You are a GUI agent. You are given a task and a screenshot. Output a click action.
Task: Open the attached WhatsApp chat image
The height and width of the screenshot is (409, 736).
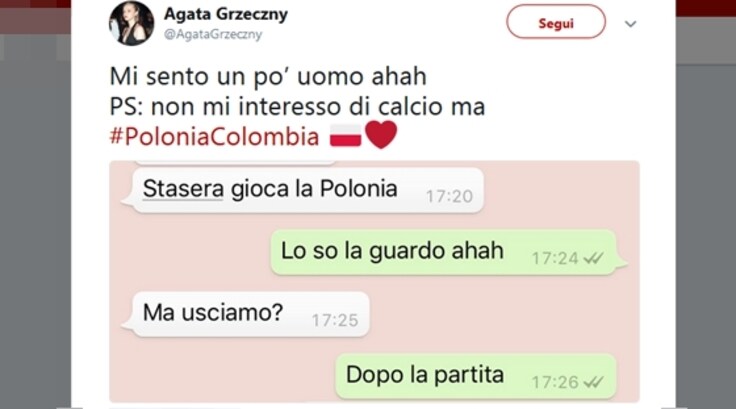click(x=374, y=281)
